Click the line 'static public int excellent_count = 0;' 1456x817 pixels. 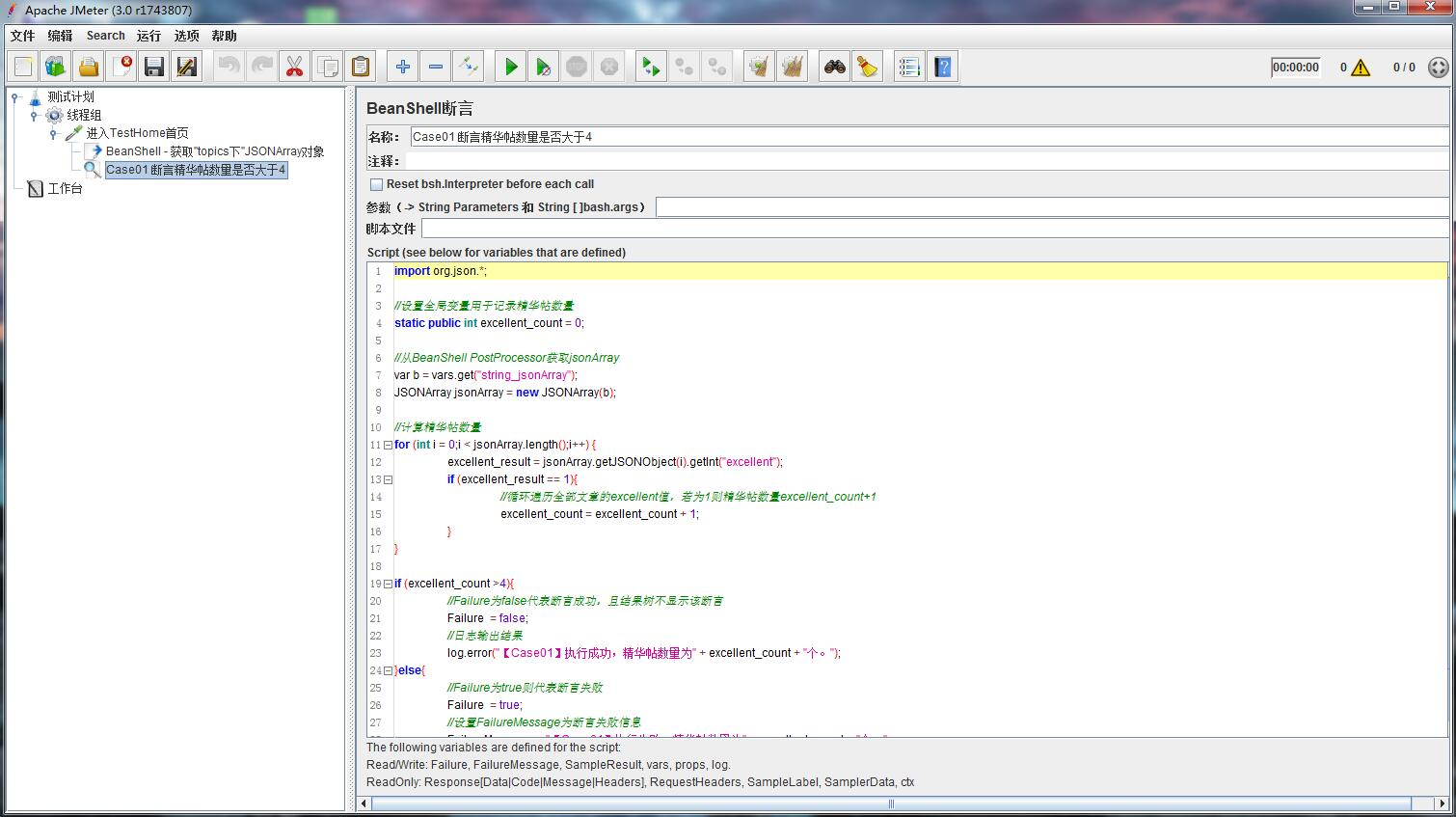489,323
